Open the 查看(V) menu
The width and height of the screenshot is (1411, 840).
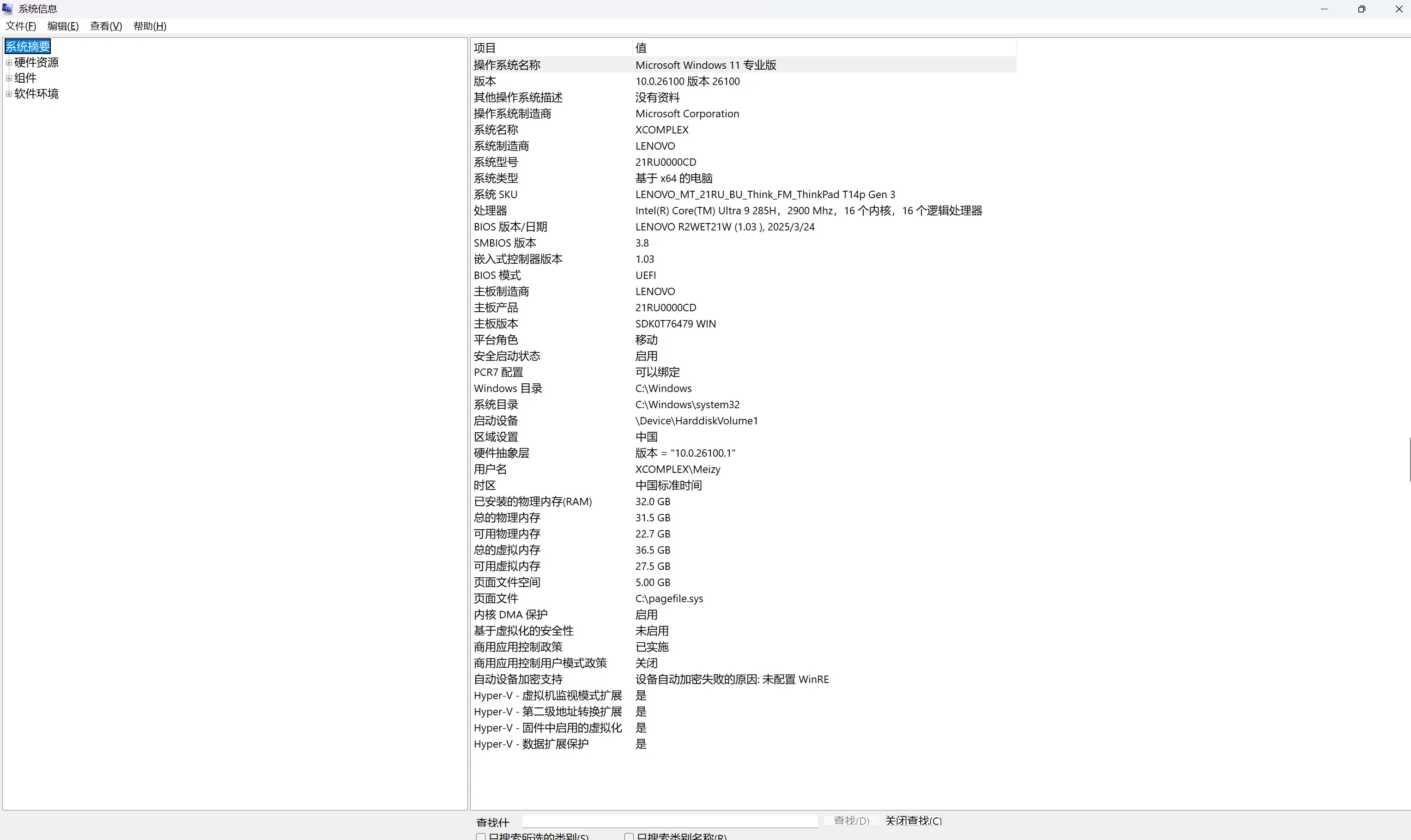pos(106,26)
